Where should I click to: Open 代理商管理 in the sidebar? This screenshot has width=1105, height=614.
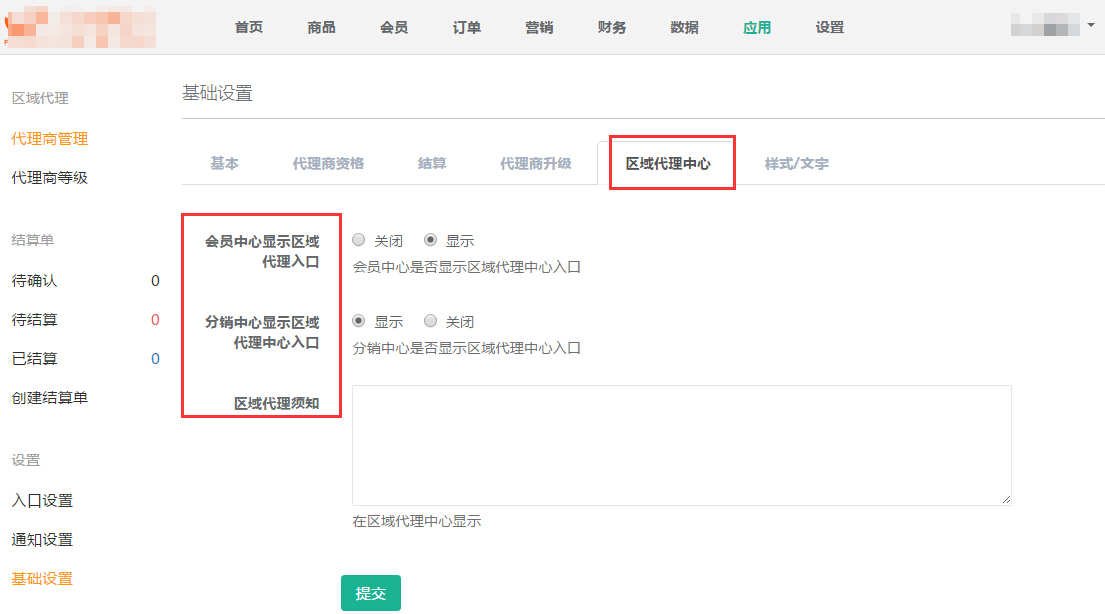coord(49,138)
